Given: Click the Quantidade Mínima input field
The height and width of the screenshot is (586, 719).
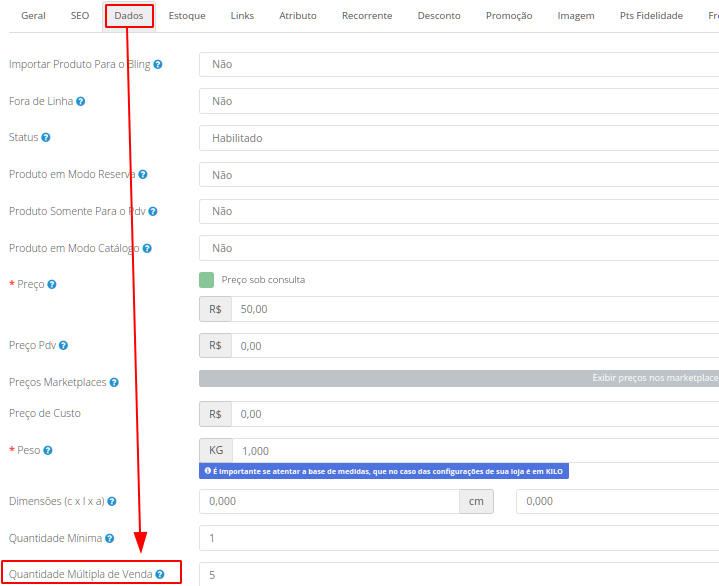Looking at the screenshot, I should (x=459, y=538).
